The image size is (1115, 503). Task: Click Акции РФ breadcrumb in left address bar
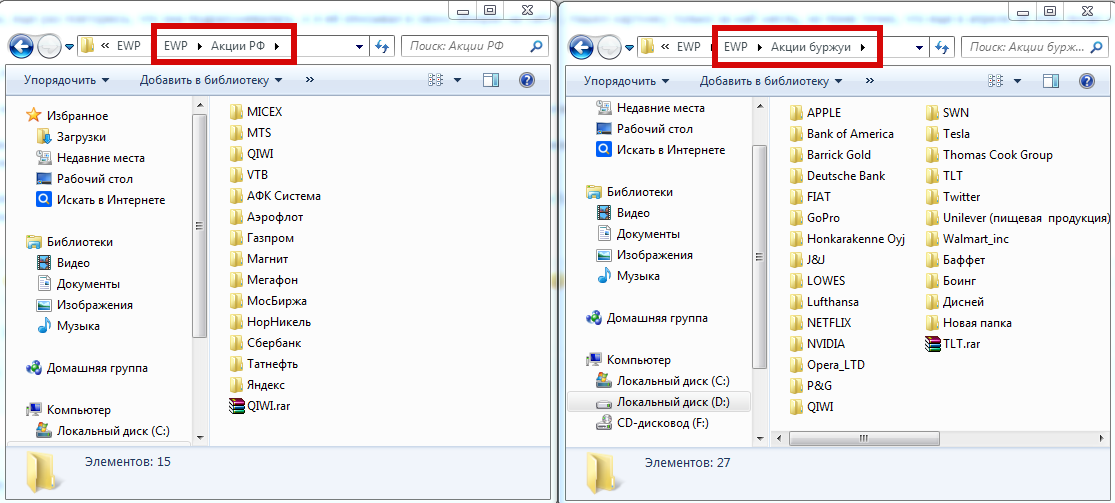(x=238, y=47)
